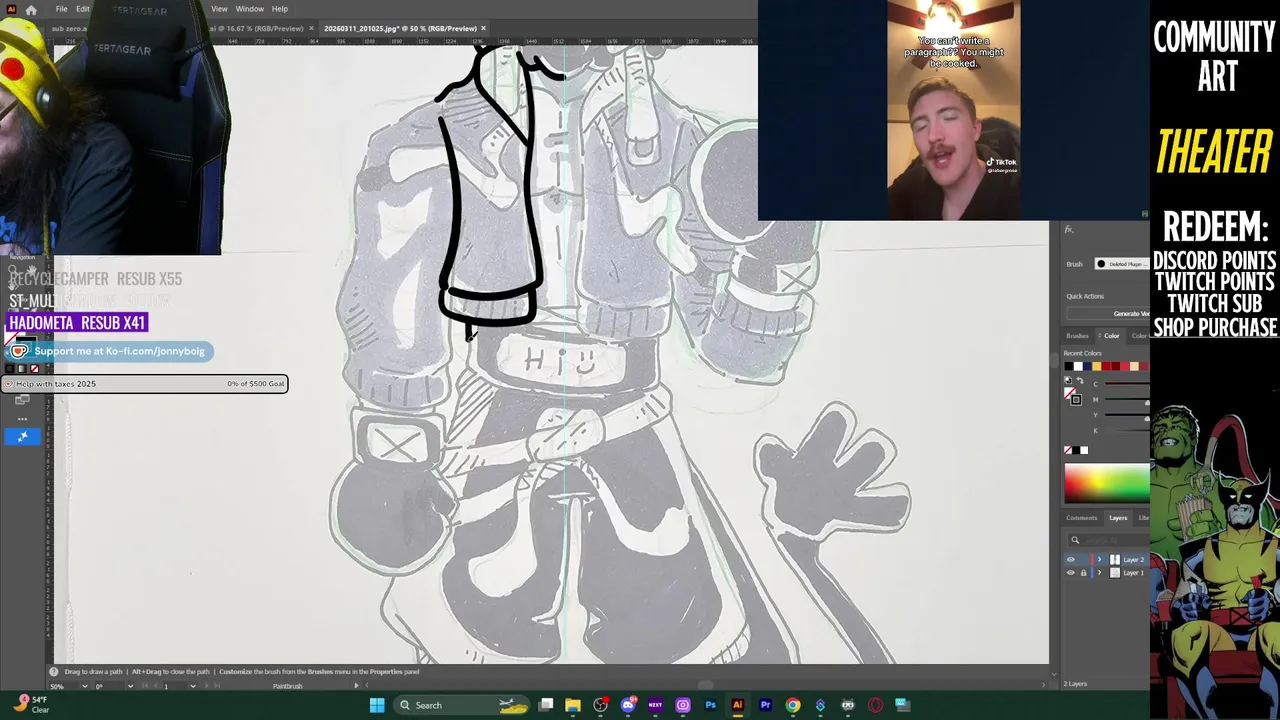Click the color spectrum bar
This screenshot has height=720, width=1280.
pyautogui.click(x=1107, y=483)
